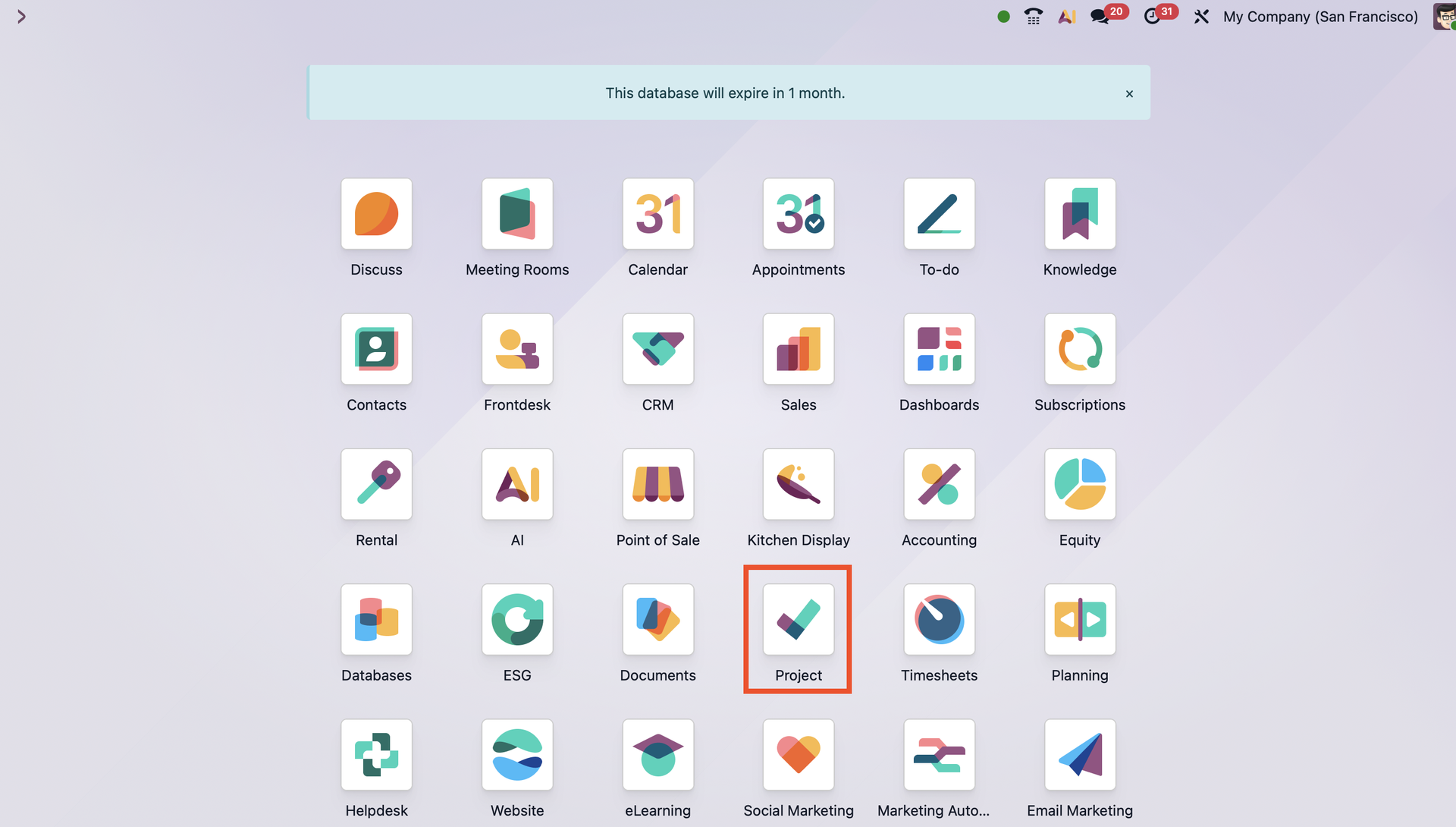Open Kitchen Display app
The image size is (1456, 827).
point(798,484)
